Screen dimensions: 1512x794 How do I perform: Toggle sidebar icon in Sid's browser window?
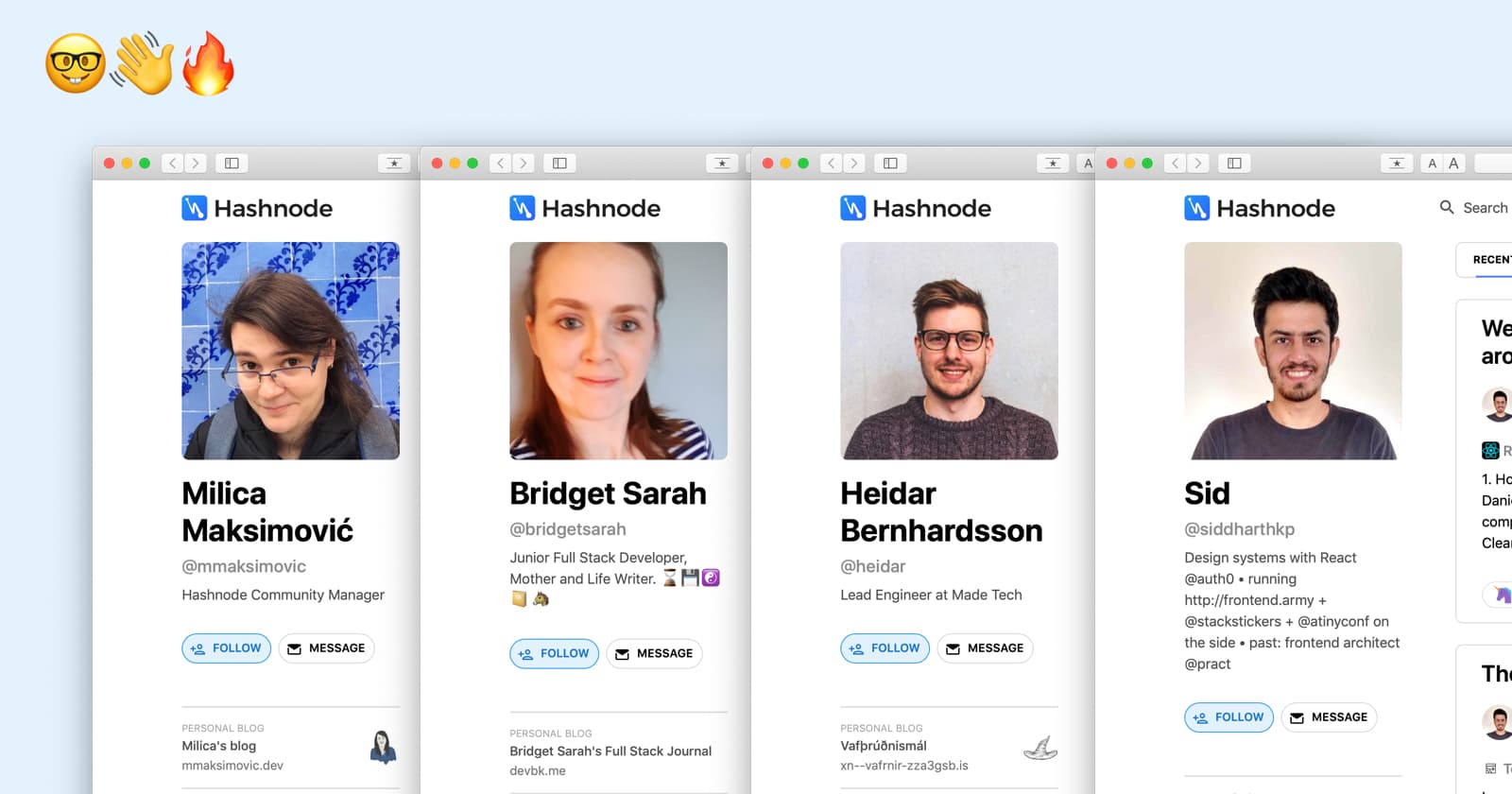1234,164
